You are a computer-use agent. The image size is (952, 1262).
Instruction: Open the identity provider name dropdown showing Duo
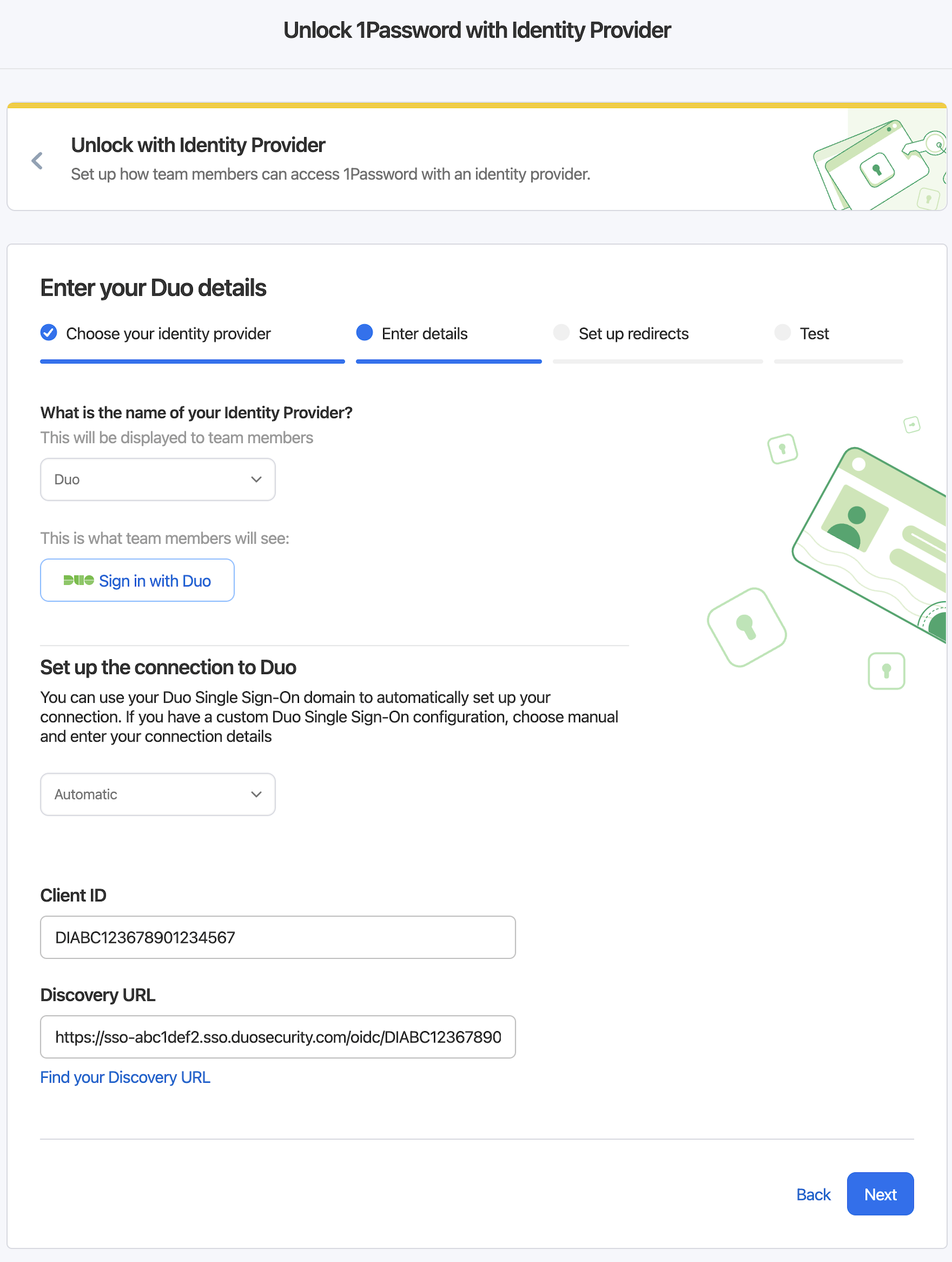click(x=157, y=479)
